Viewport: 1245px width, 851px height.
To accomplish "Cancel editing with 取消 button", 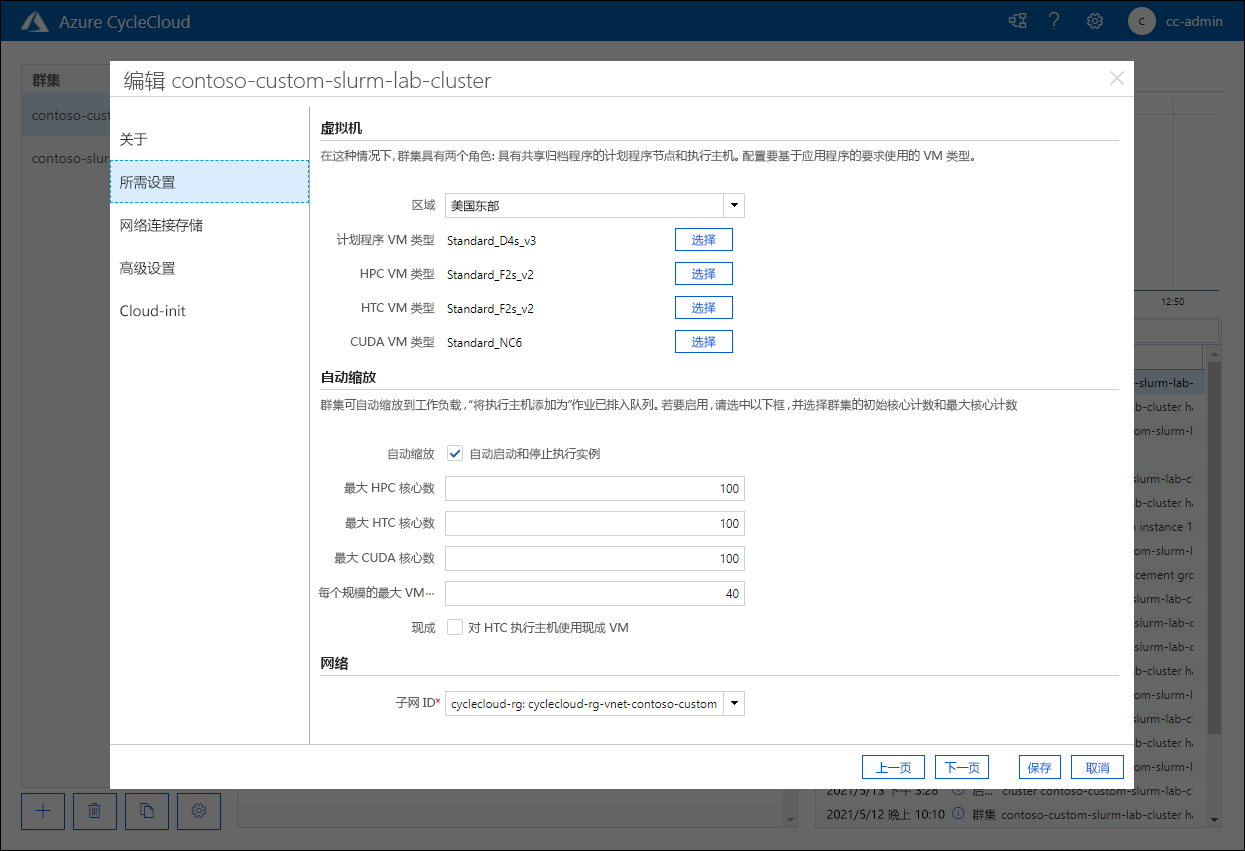I will point(1097,767).
